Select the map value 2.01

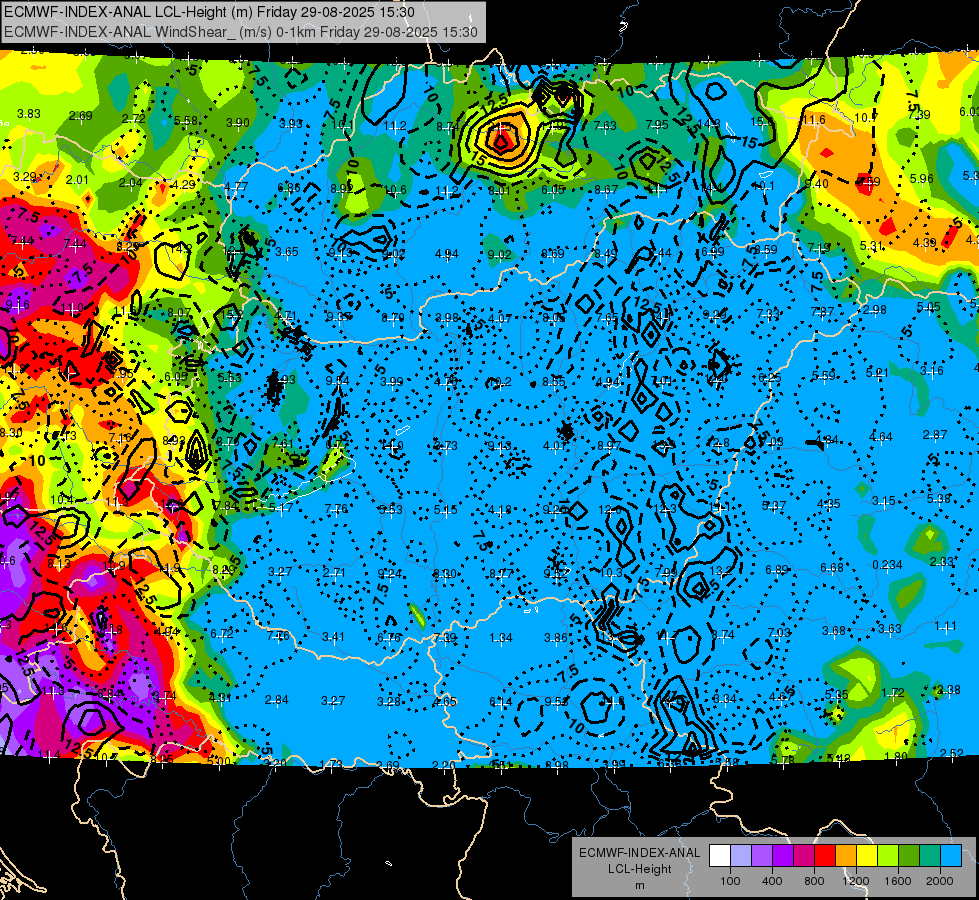pos(77,180)
